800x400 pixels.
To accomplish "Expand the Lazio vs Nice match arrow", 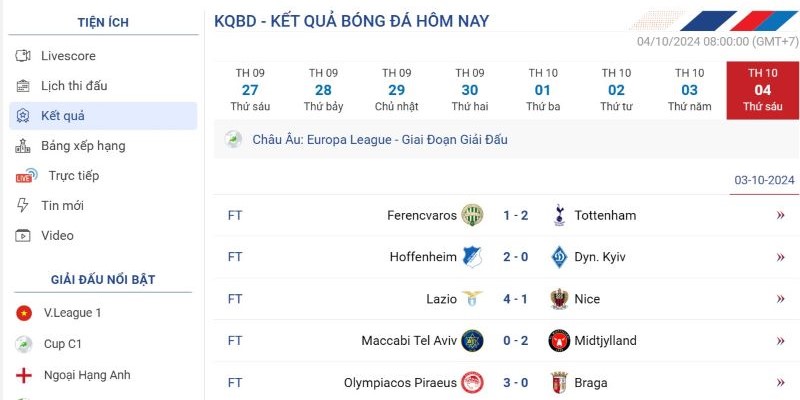I will [x=780, y=299].
